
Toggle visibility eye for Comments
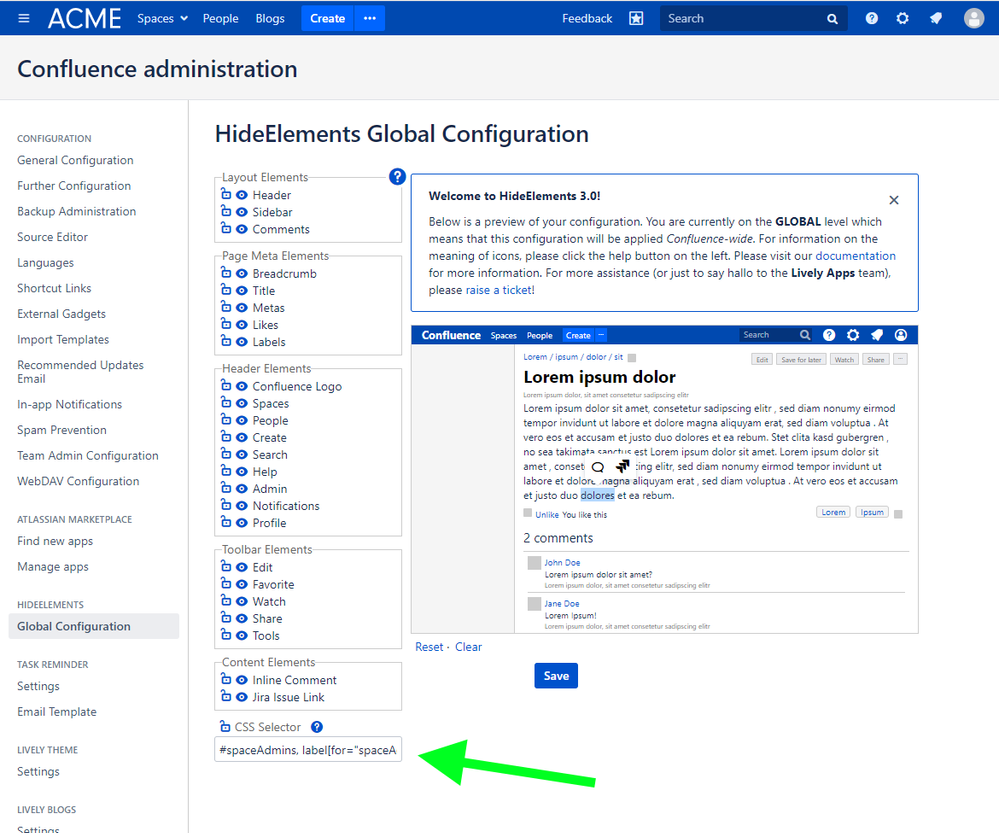point(241,229)
